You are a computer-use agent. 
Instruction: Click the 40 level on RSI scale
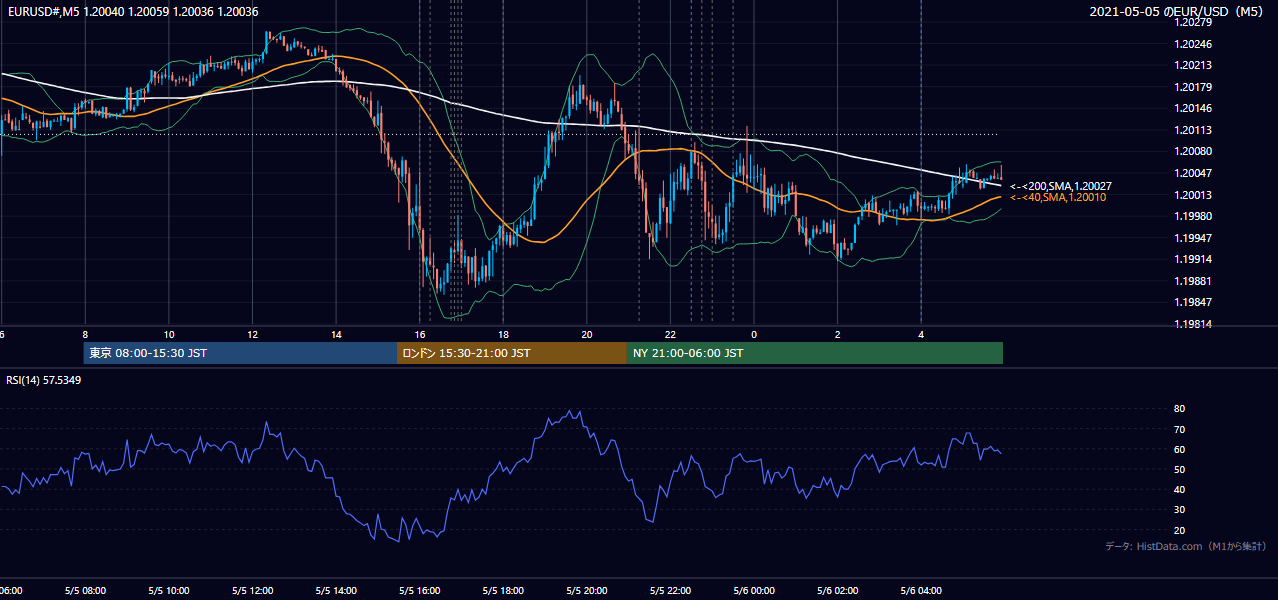(1179, 489)
